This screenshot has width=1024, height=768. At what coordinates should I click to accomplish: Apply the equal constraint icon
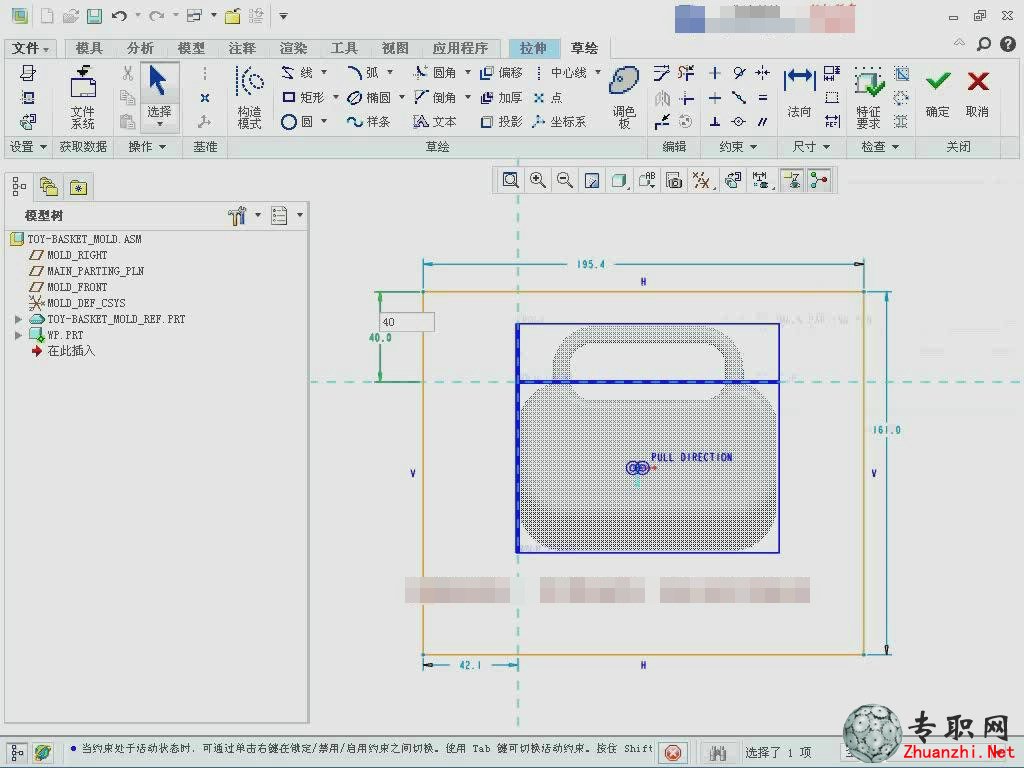[x=763, y=97]
